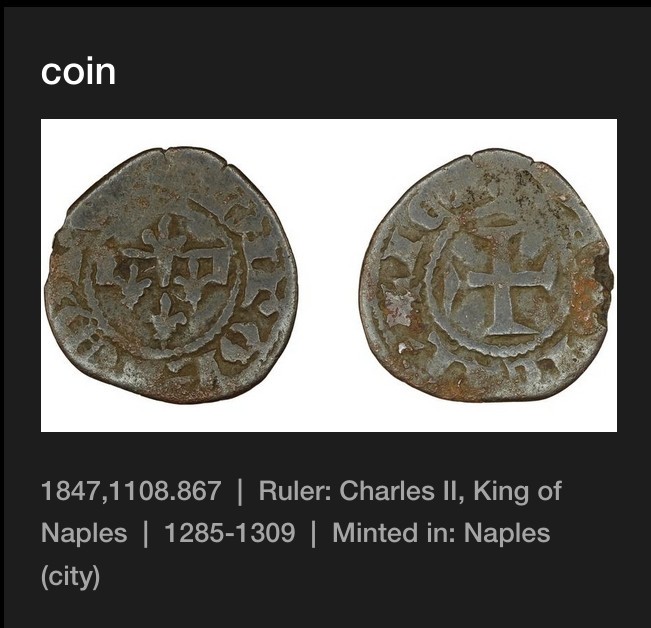Select museum number 1847,1108.867
This screenshot has width=651, height=628.
[131, 491]
